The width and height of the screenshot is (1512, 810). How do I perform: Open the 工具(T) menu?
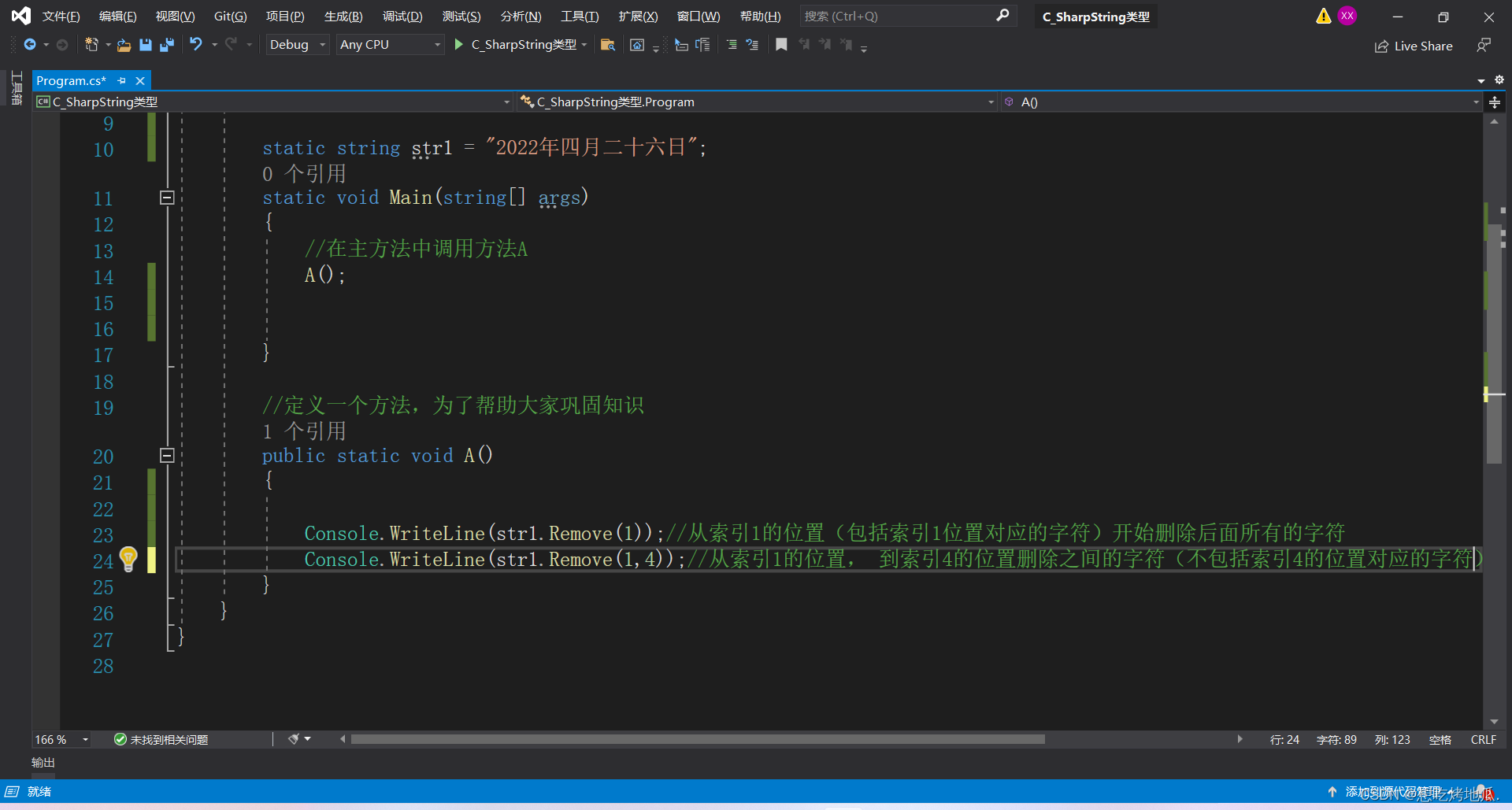(x=580, y=17)
